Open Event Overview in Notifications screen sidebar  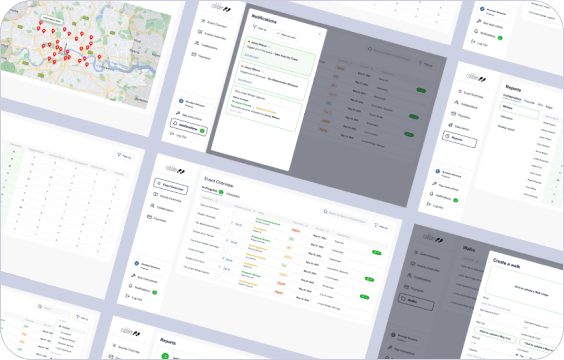(214, 24)
